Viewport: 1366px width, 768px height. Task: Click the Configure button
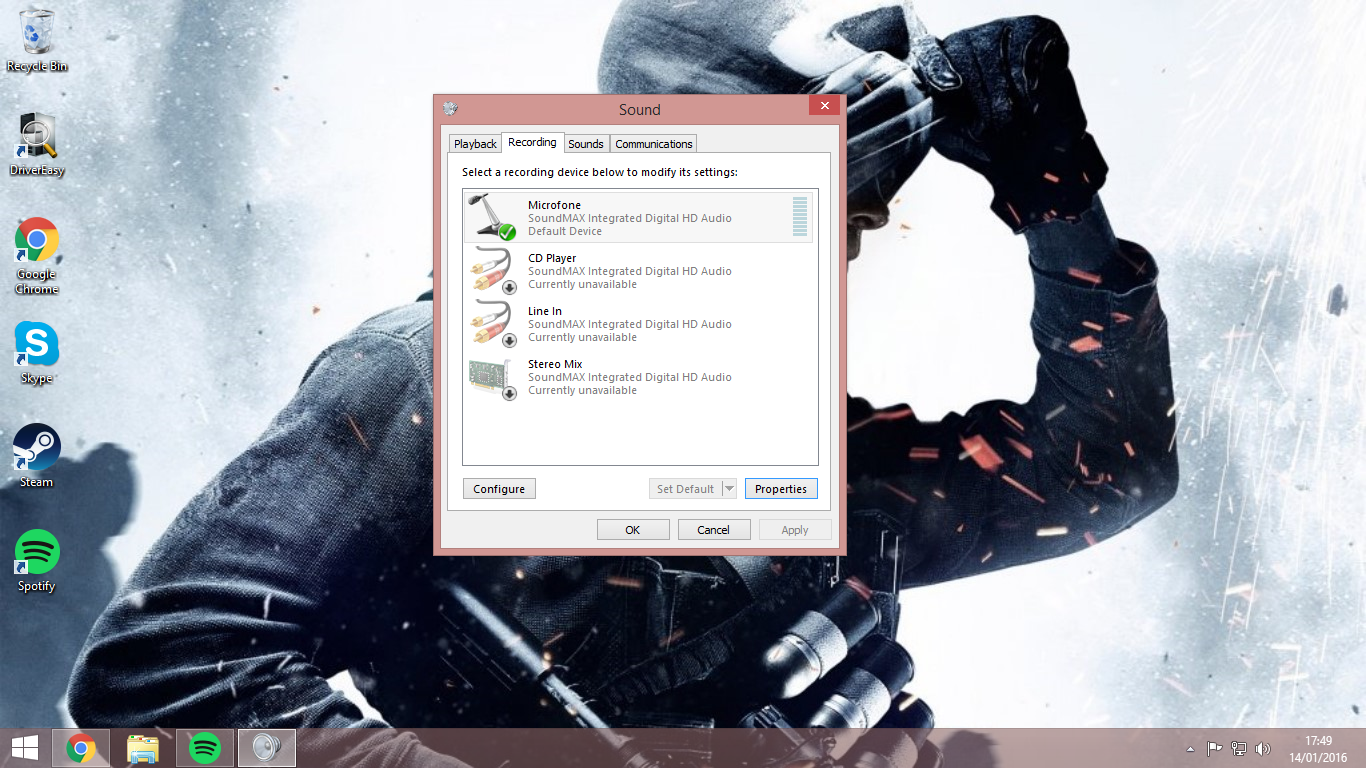click(x=499, y=489)
